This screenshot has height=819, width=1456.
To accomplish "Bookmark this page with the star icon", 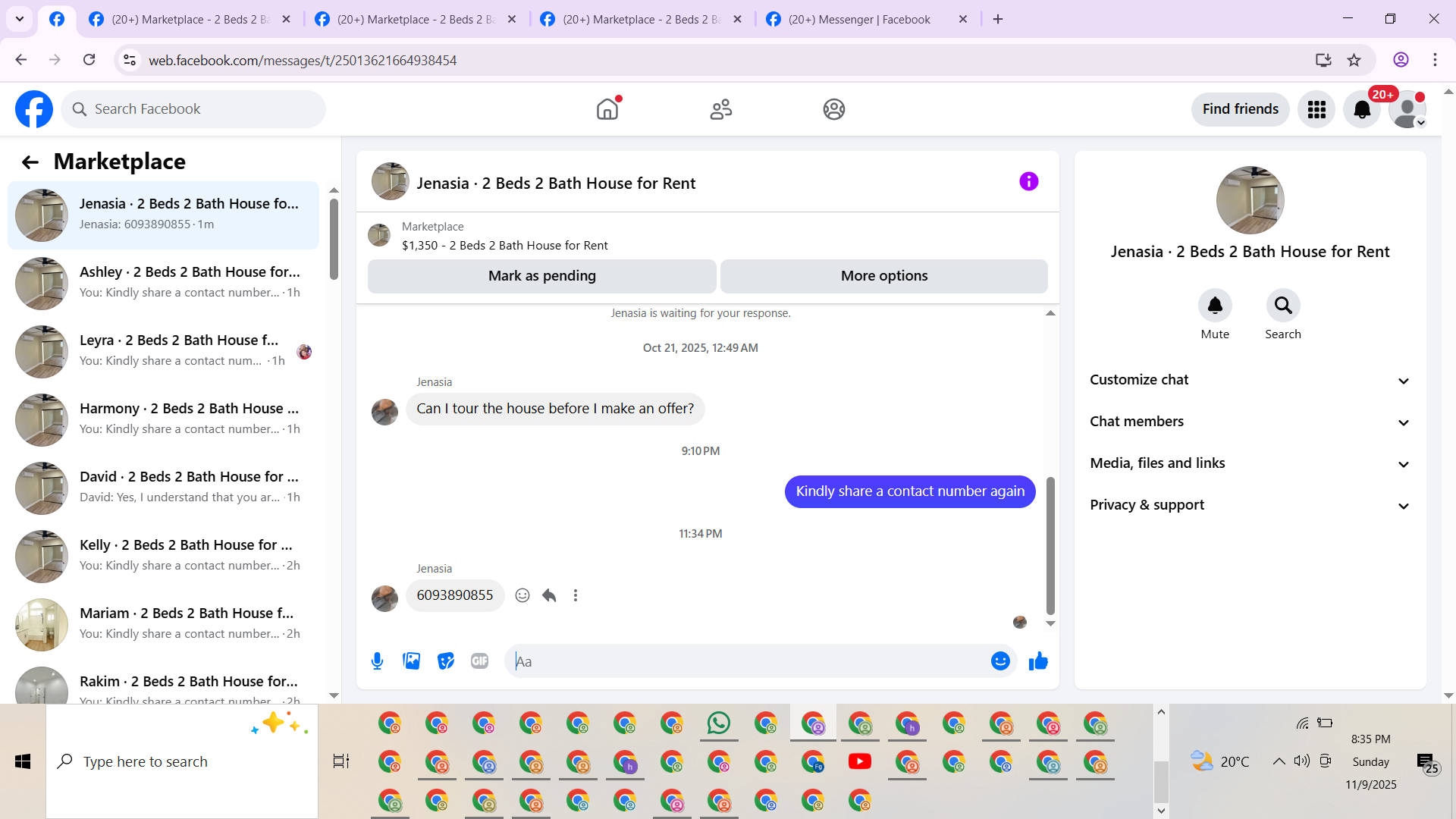I will click(x=1354, y=60).
